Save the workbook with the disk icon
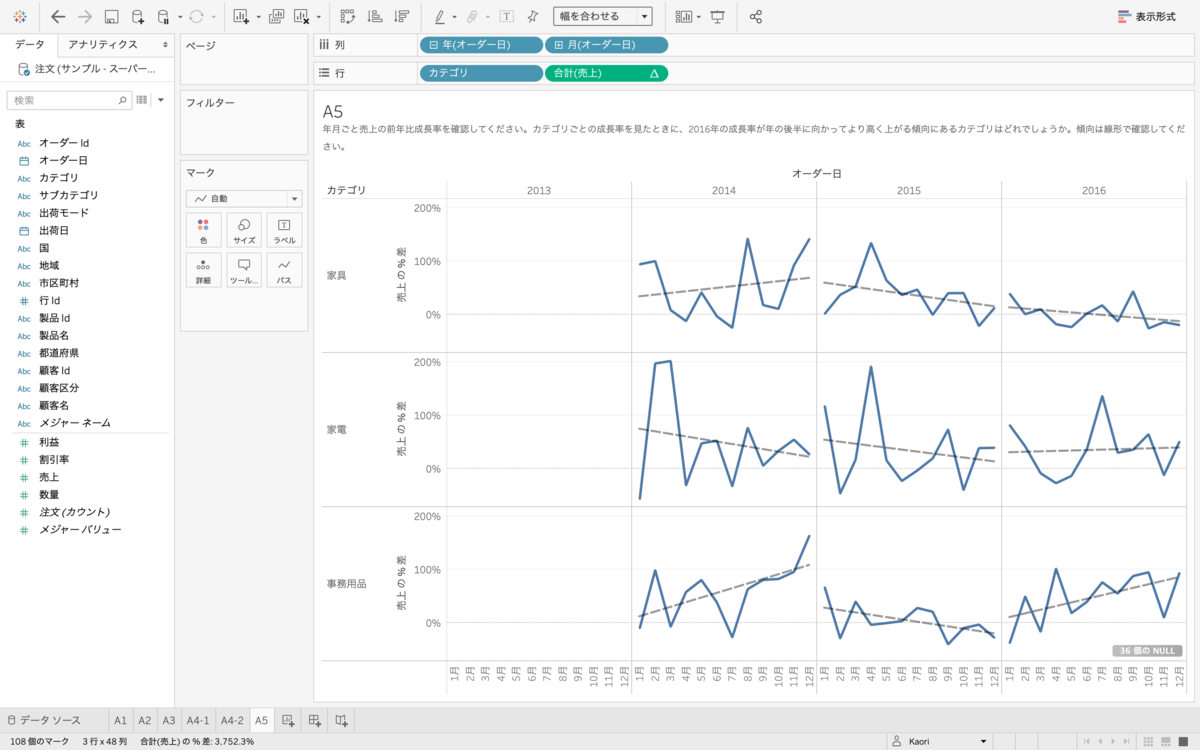This screenshot has width=1200, height=750. 112,16
